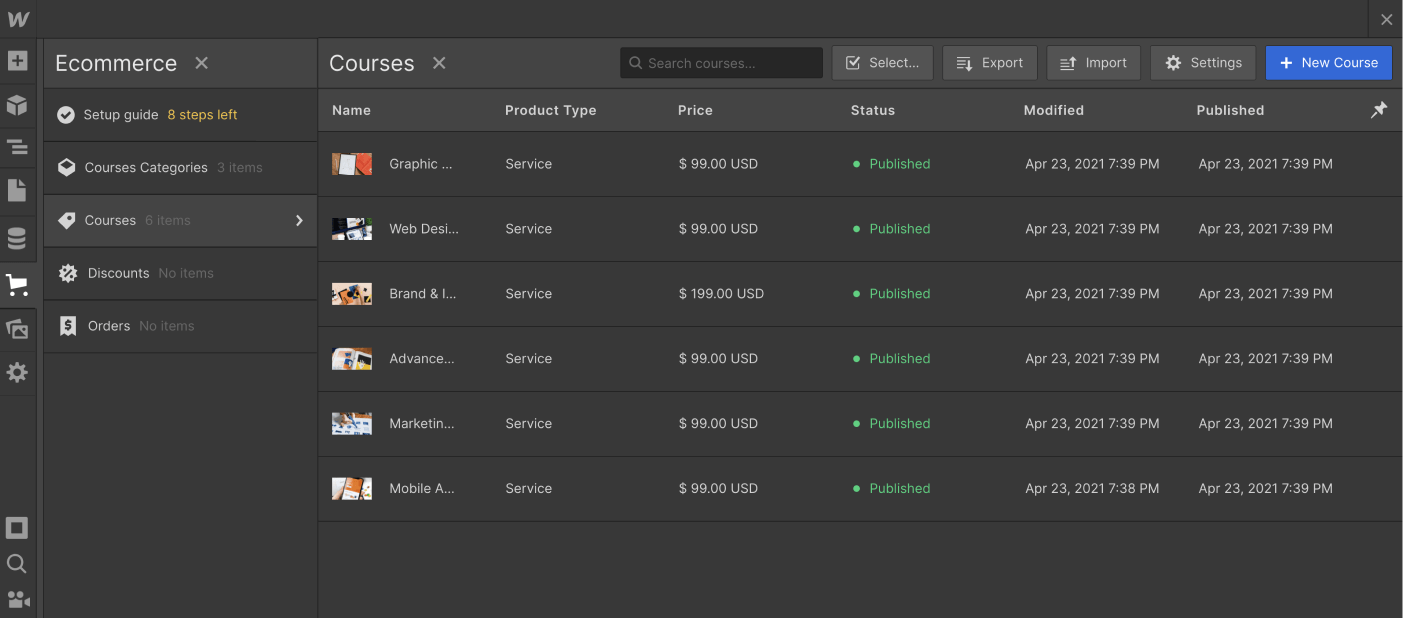
Task: Click the Marketin... course name
Action: tap(422, 424)
